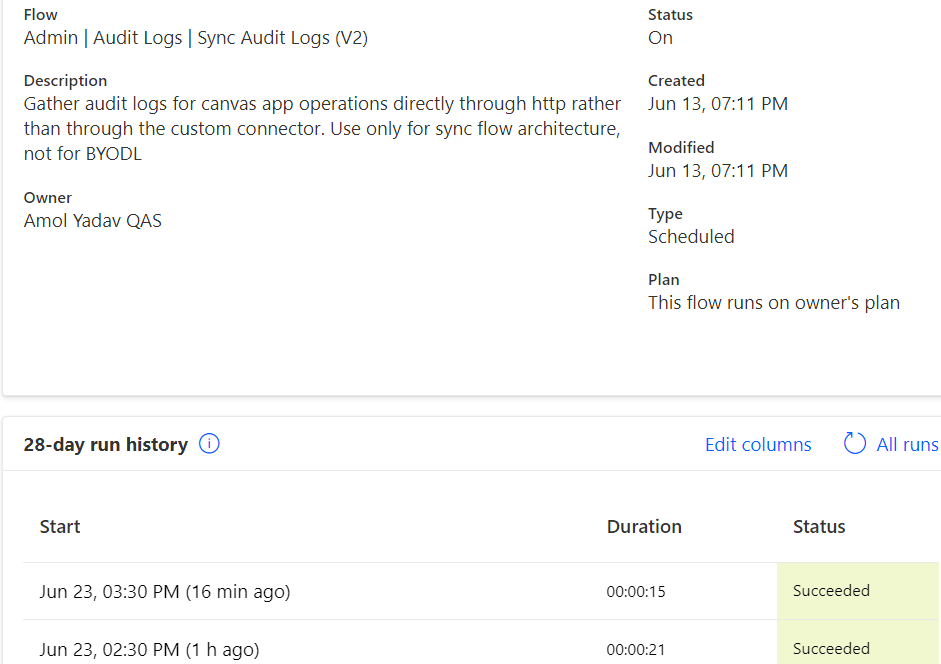The width and height of the screenshot is (941, 664).
Task: Click the Status column header
Action: [x=819, y=526]
